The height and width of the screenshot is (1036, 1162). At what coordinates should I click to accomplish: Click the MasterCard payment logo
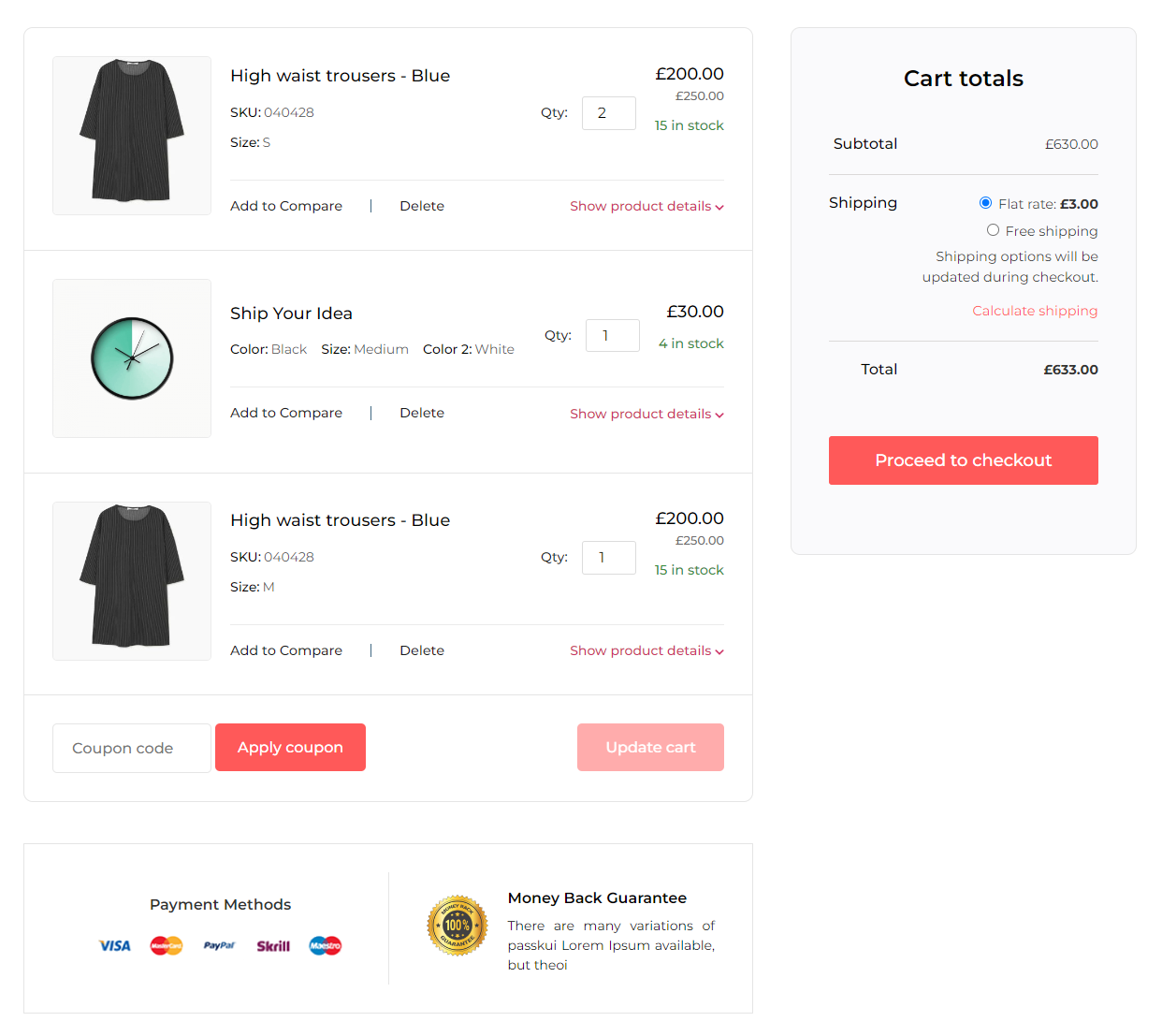(167, 946)
